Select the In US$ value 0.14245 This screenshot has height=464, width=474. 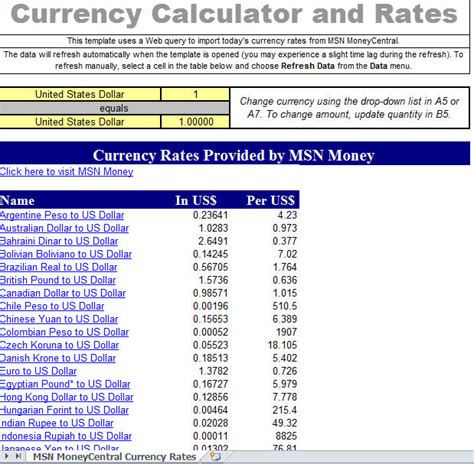tap(210, 254)
